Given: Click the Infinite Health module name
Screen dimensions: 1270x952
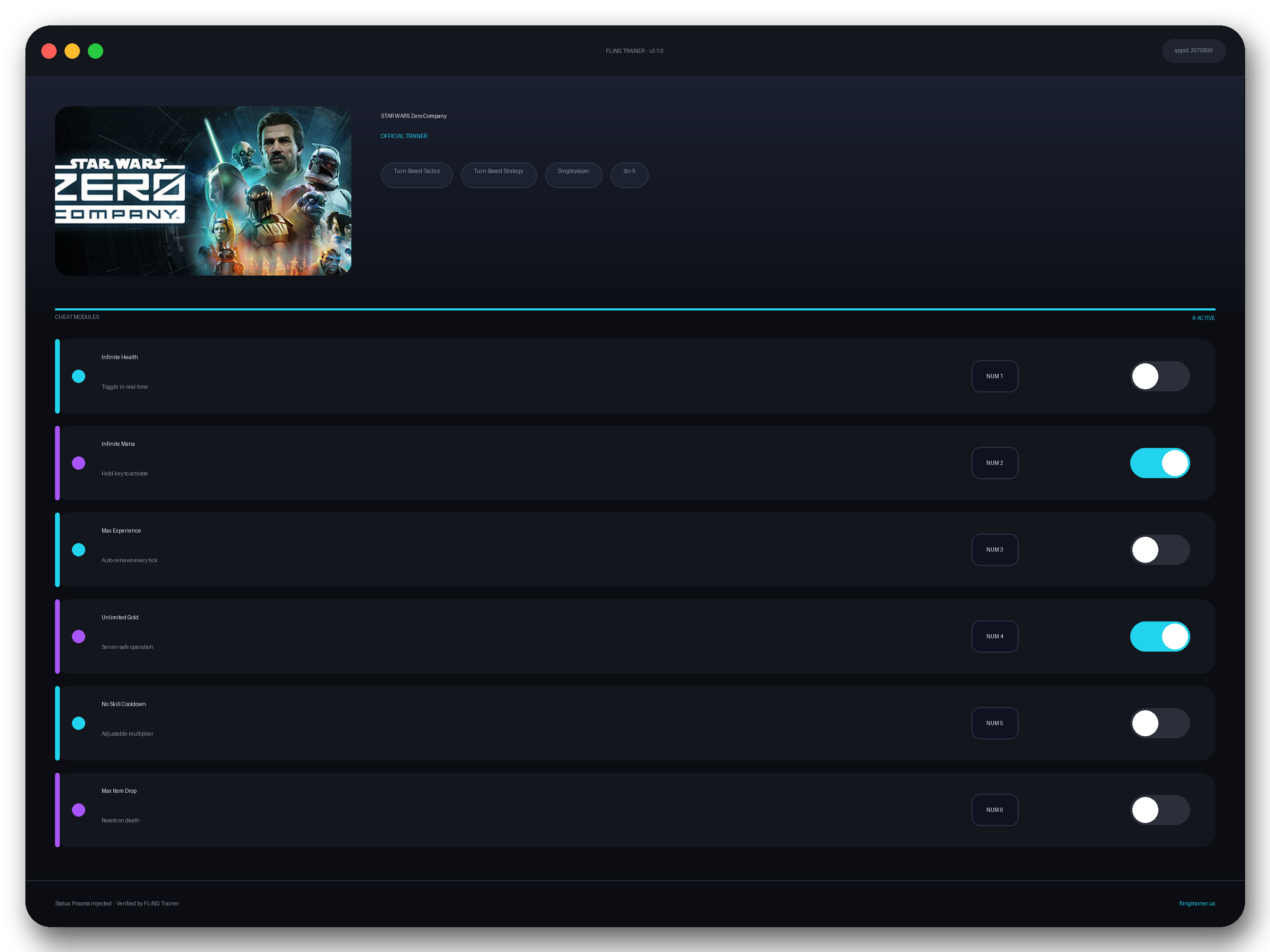Looking at the screenshot, I should [120, 357].
